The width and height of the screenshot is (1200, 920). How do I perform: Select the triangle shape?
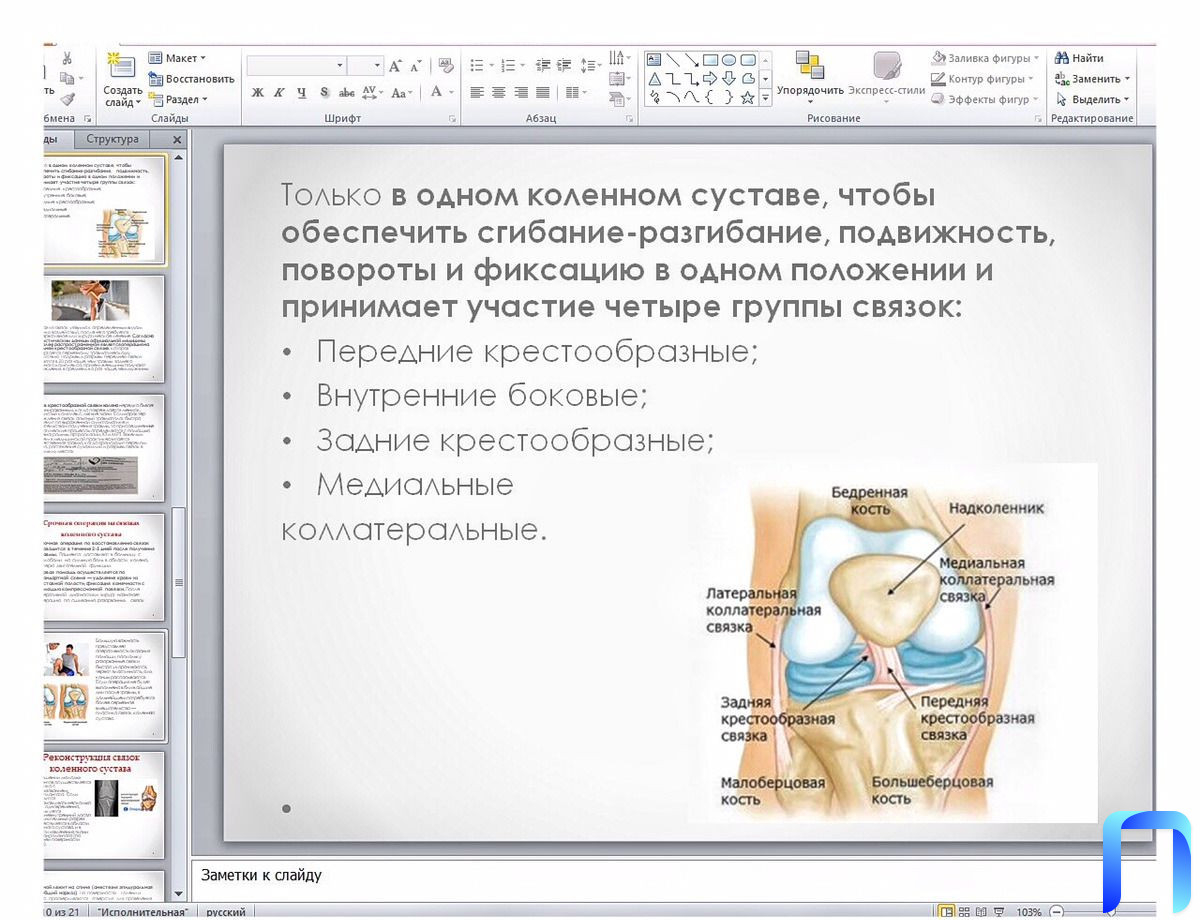(654, 78)
